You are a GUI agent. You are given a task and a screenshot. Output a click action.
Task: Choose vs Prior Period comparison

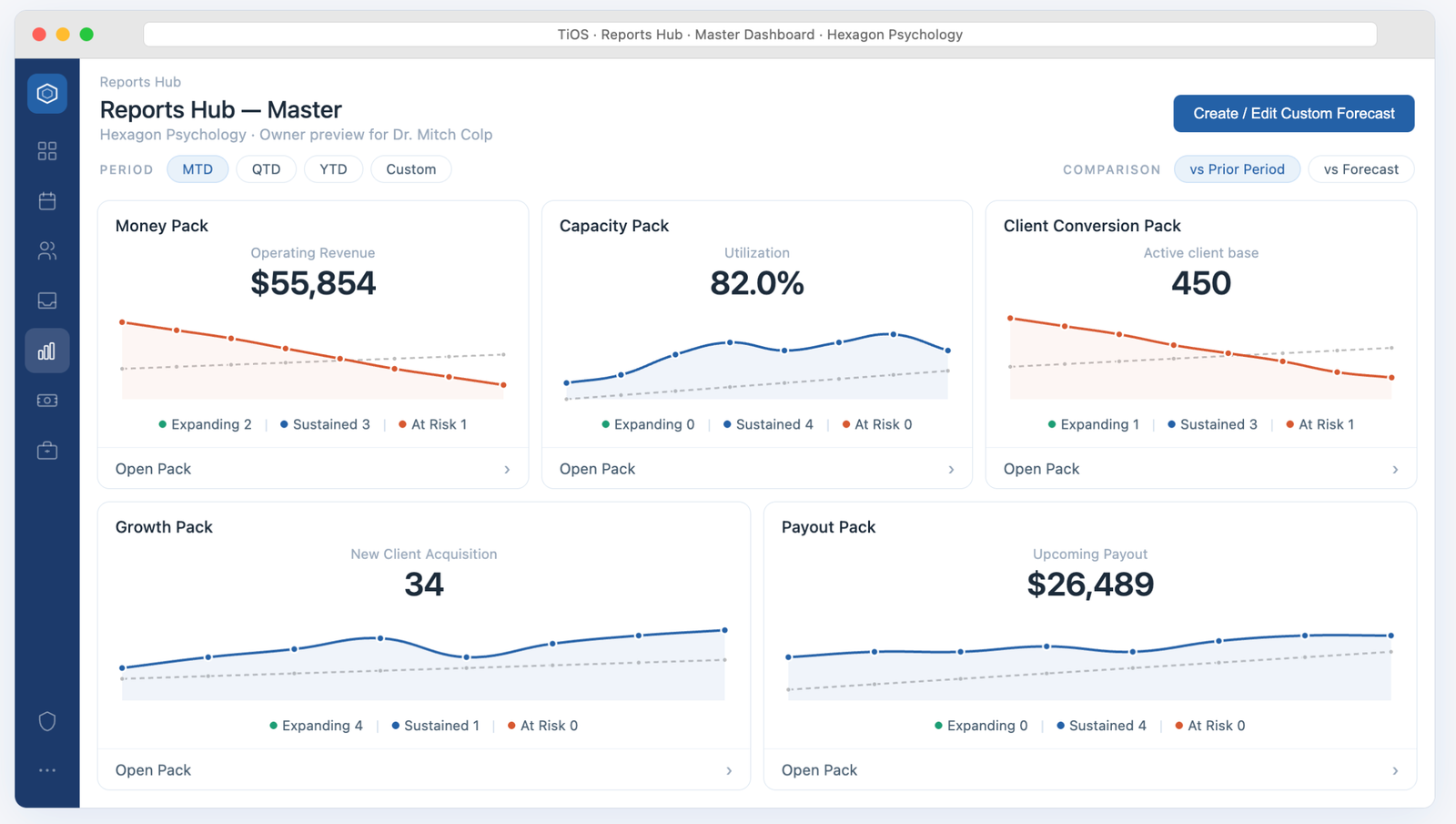point(1238,169)
